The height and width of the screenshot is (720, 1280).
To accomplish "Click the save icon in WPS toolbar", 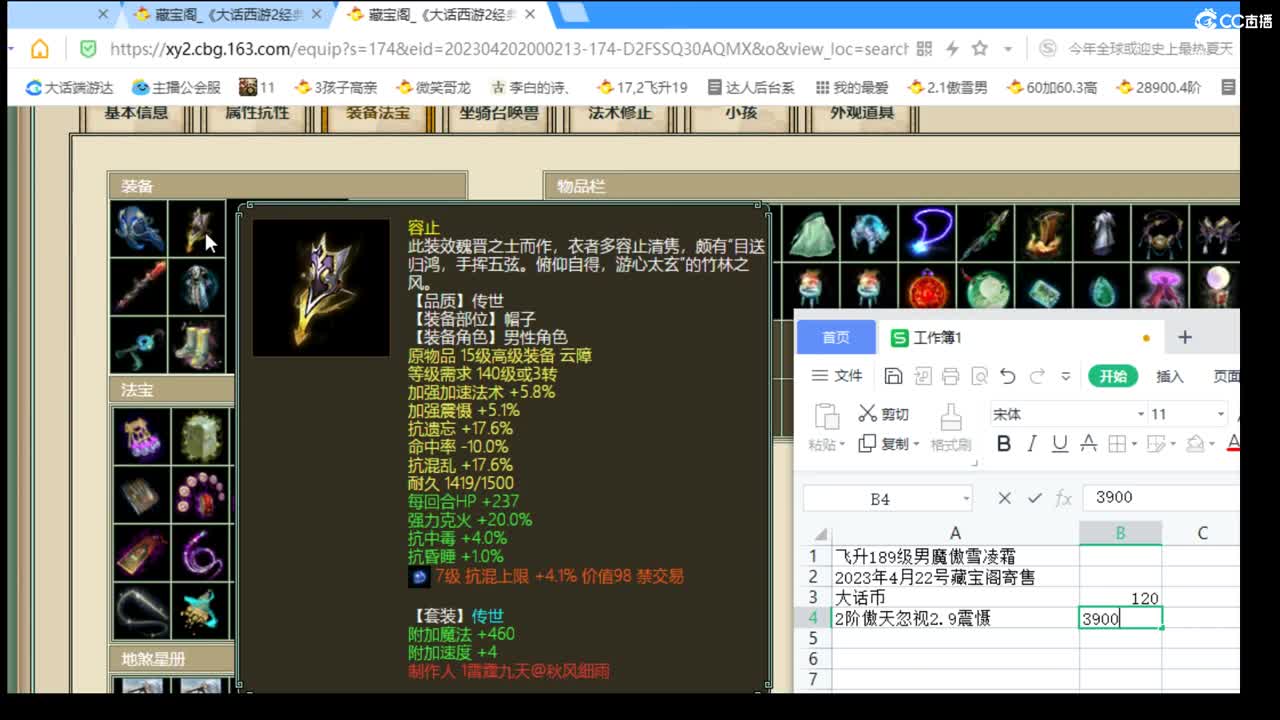I will pyautogui.click(x=893, y=376).
